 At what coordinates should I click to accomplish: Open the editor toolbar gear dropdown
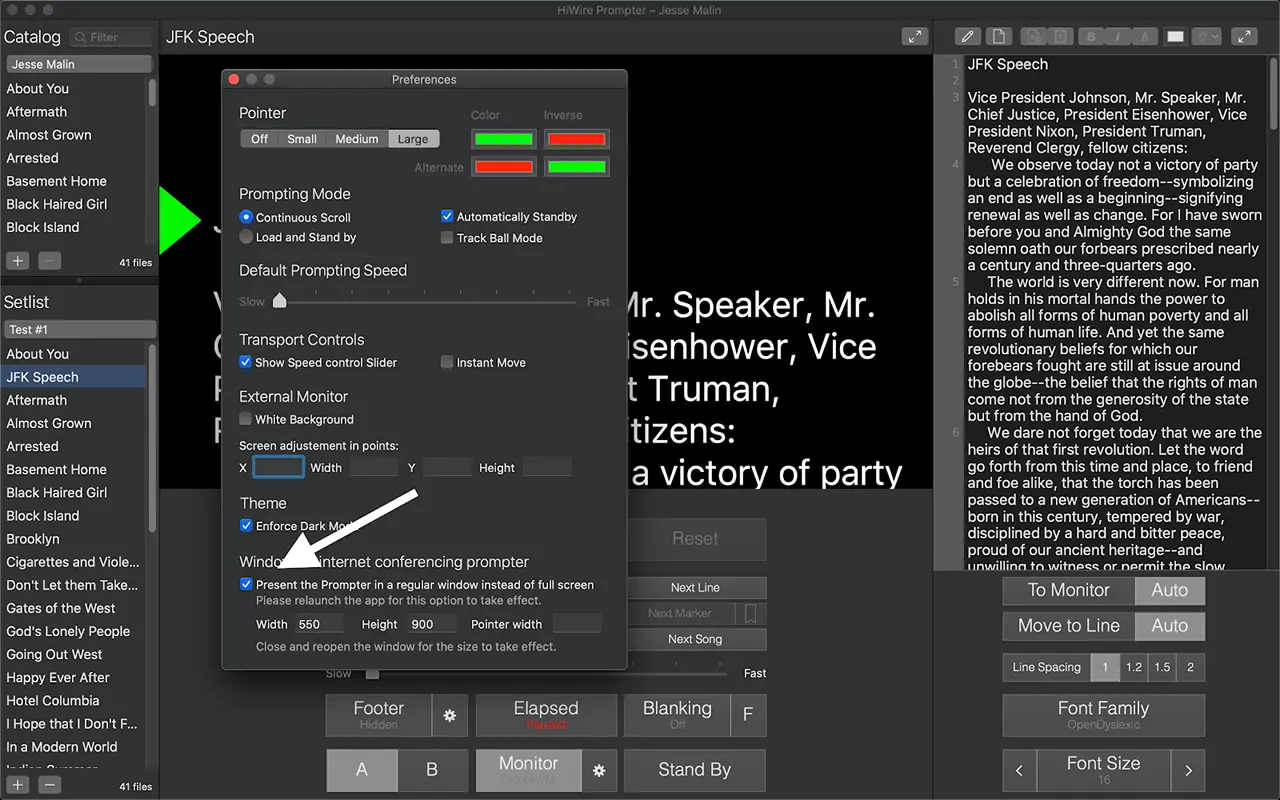click(x=1207, y=37)
